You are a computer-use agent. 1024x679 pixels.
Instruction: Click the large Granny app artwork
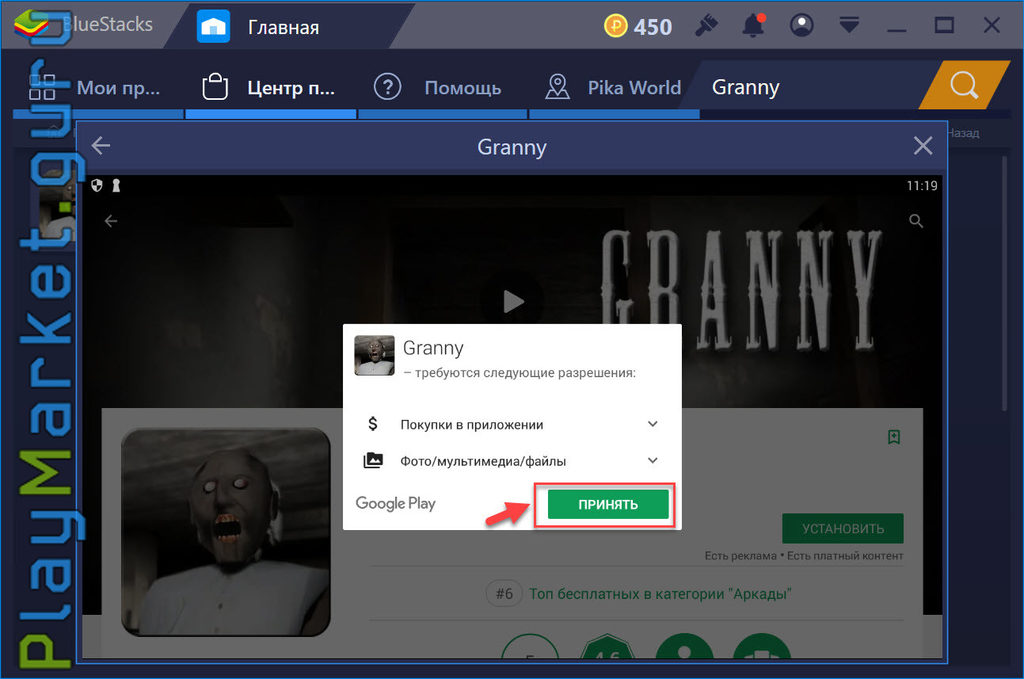click(x=226, y=532)
